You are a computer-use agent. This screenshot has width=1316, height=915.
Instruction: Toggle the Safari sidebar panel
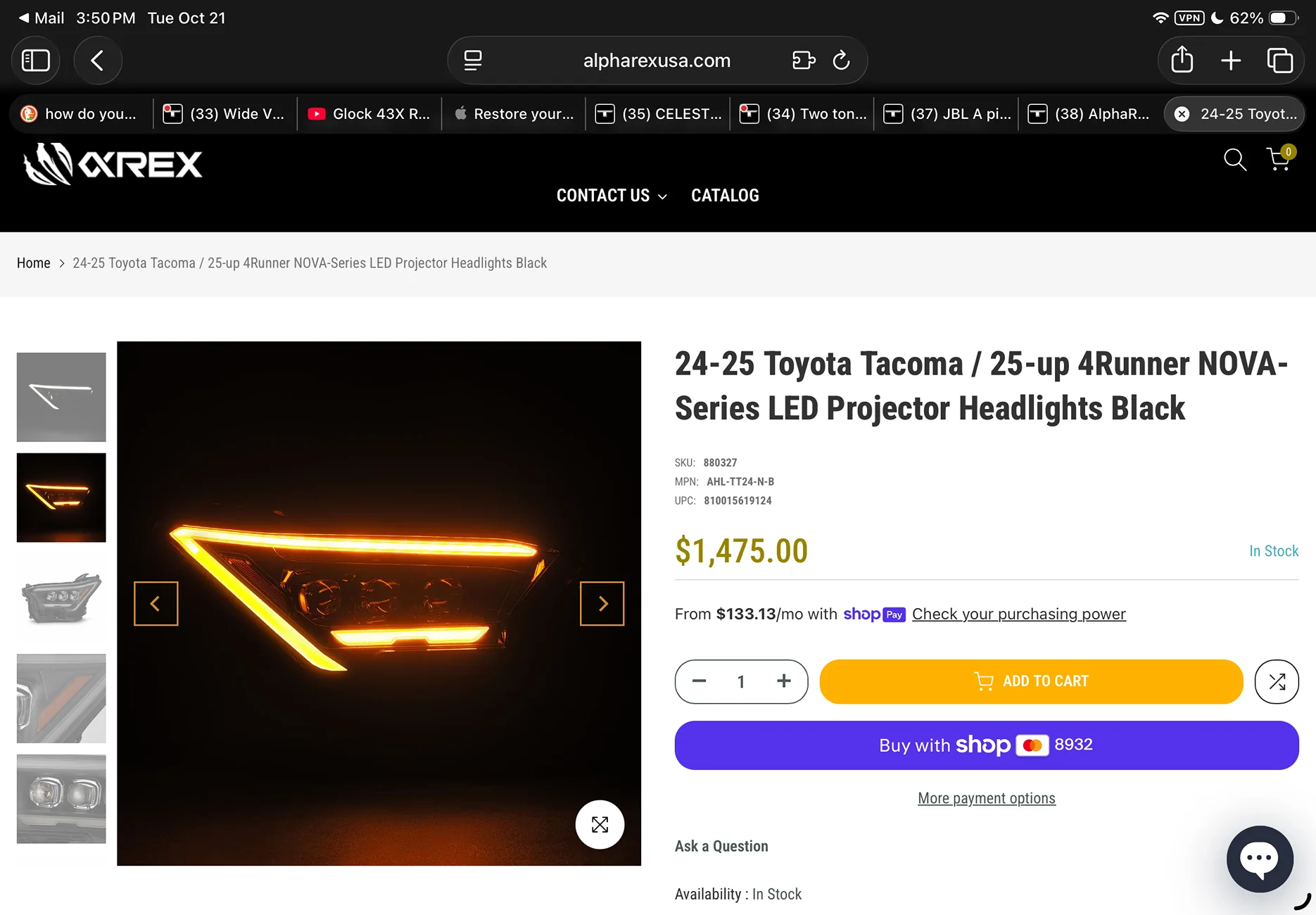[x=36, y=61]
